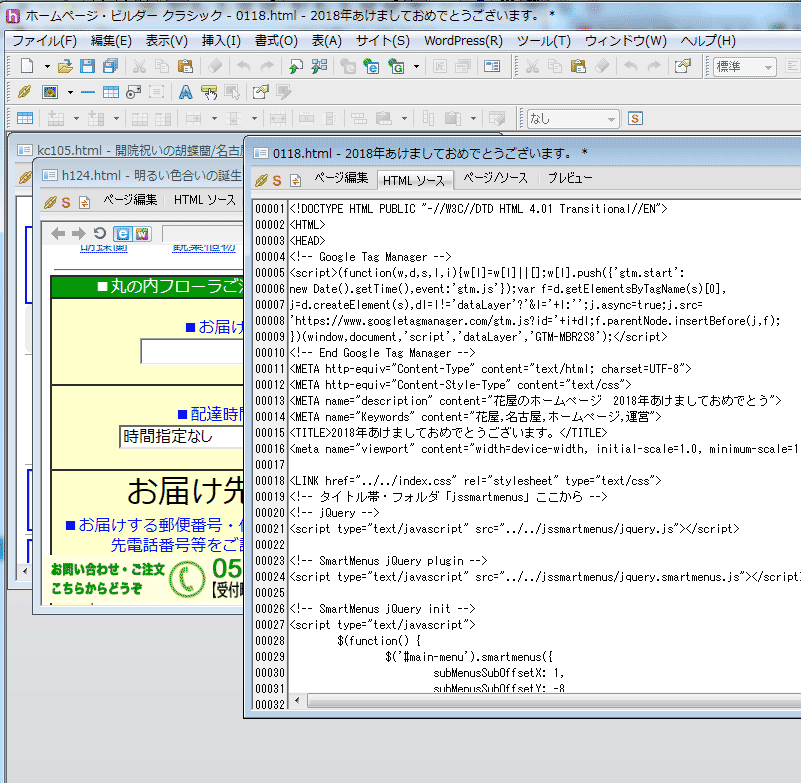Click the insert image icon
This screenshot has width=801, height=783.
point(49,92)
